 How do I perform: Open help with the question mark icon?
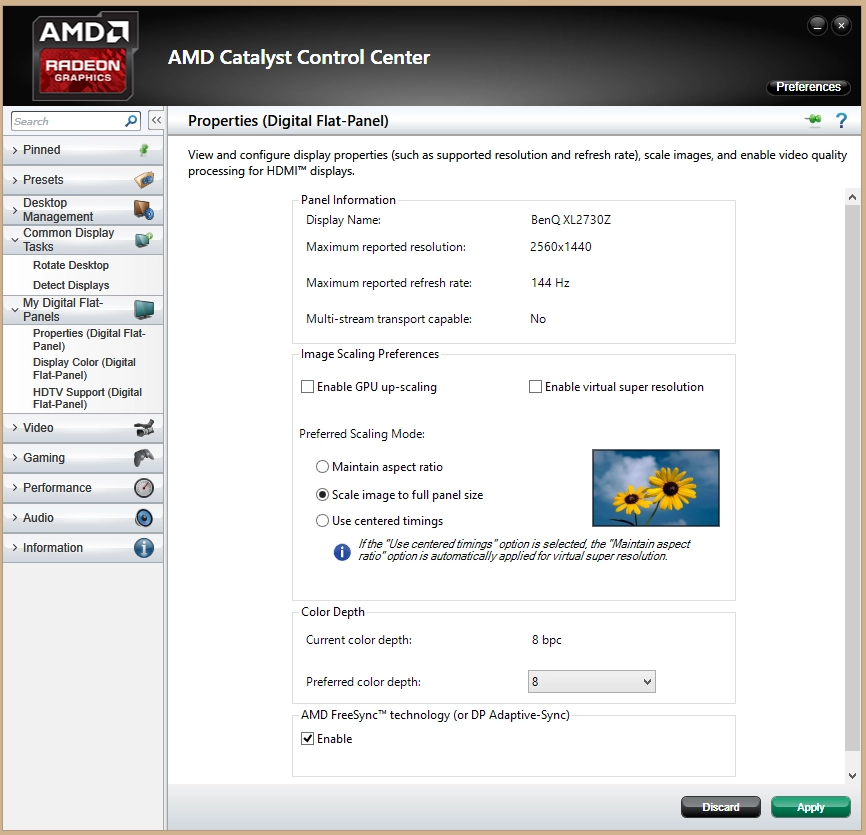coord(841,120)
